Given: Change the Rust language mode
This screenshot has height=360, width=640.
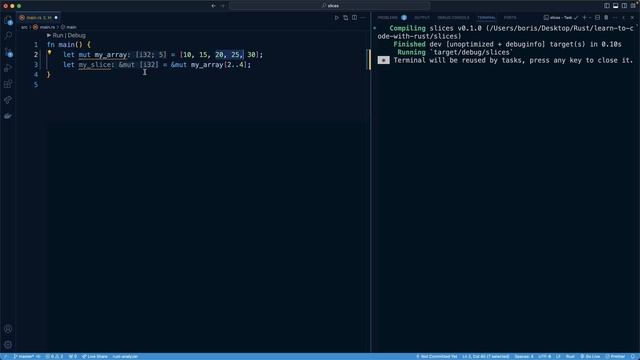Looking at the screenshot, I should click(x=570, y=356).
